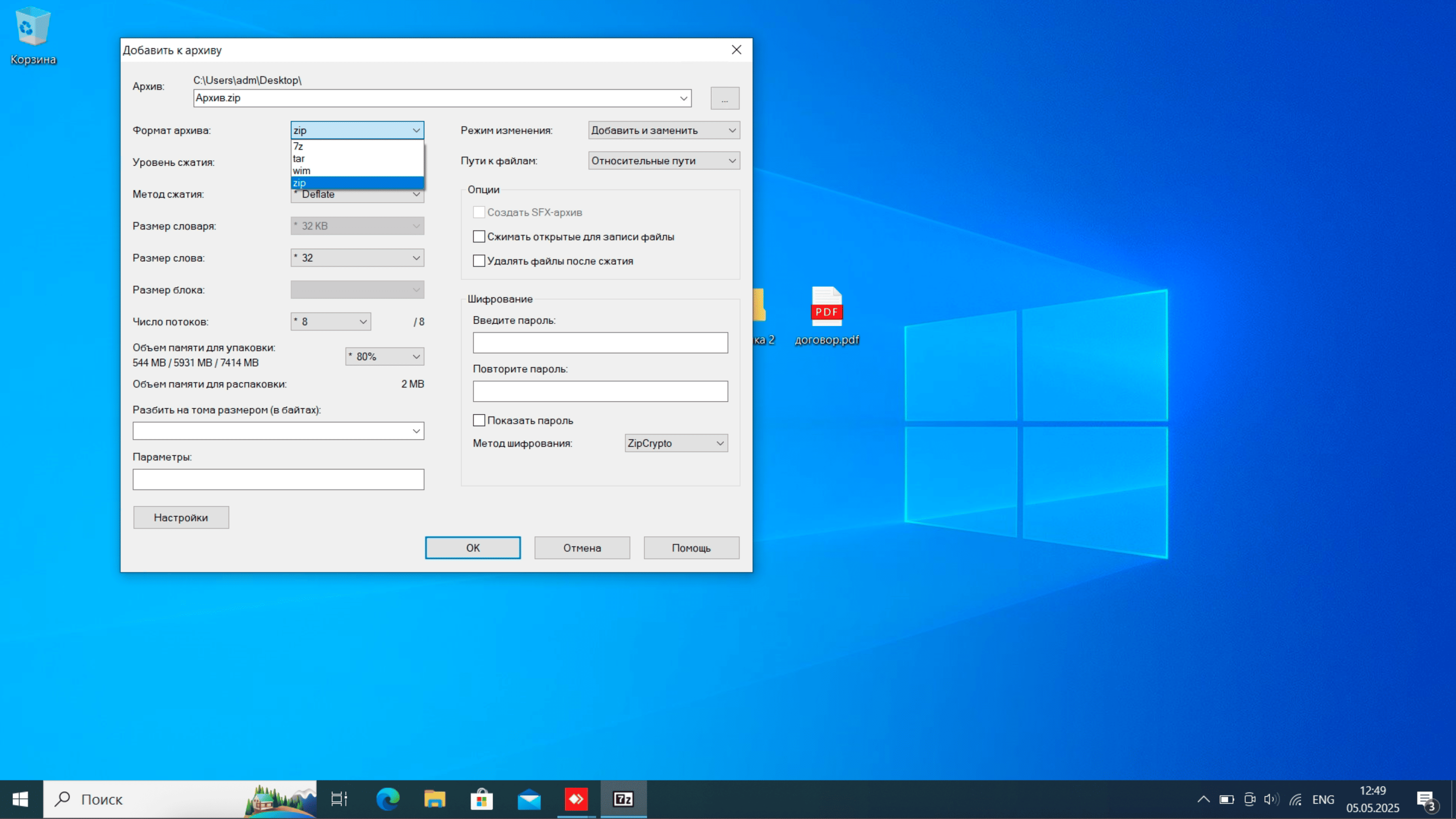Screen dimensions: 1456x819
Task: Choose tar in the format list
Action: (357, 158)
